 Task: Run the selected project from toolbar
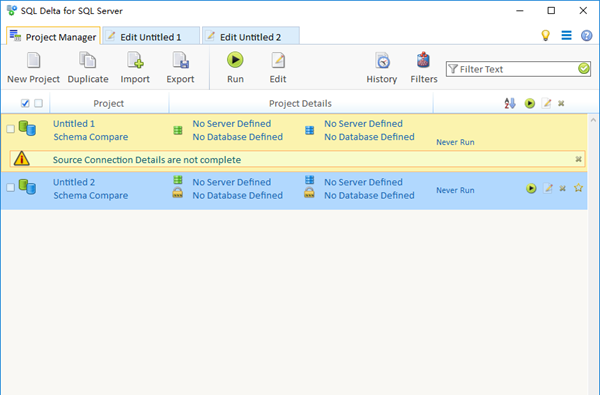(x=235, y=68)
